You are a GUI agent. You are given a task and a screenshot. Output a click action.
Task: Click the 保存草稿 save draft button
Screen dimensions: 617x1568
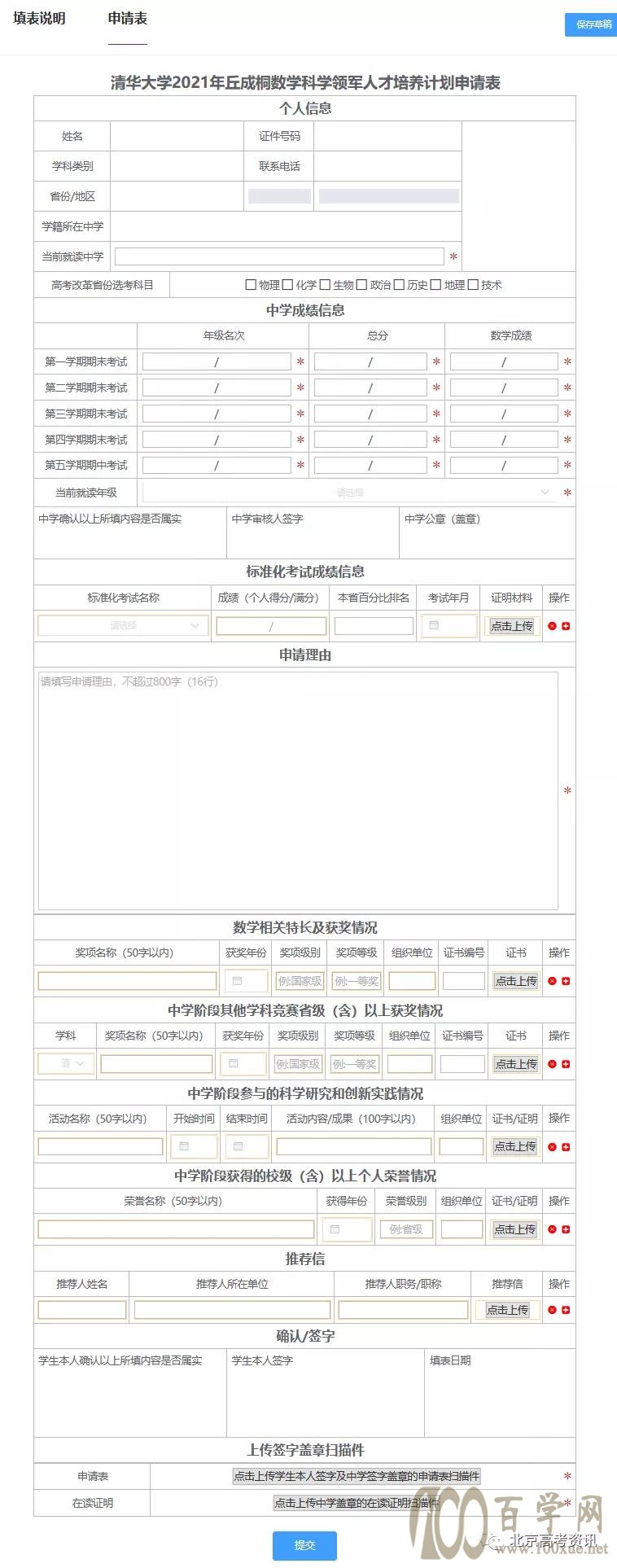tap(593, 24)
